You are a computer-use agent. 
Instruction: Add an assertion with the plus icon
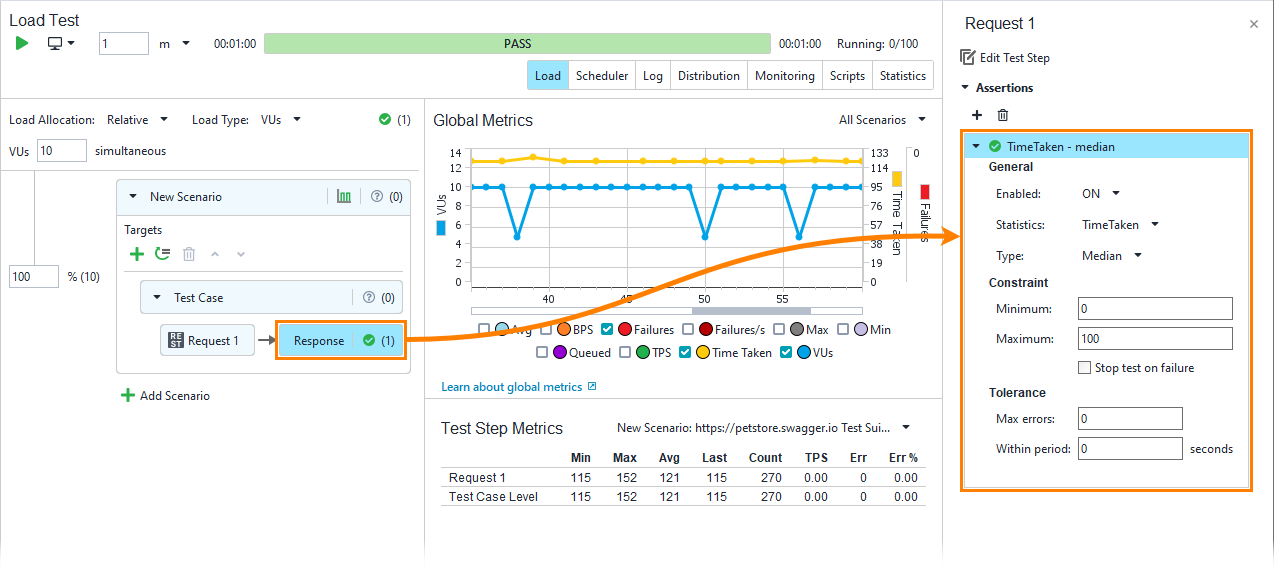pyautogui.click(x=977, y=116)
